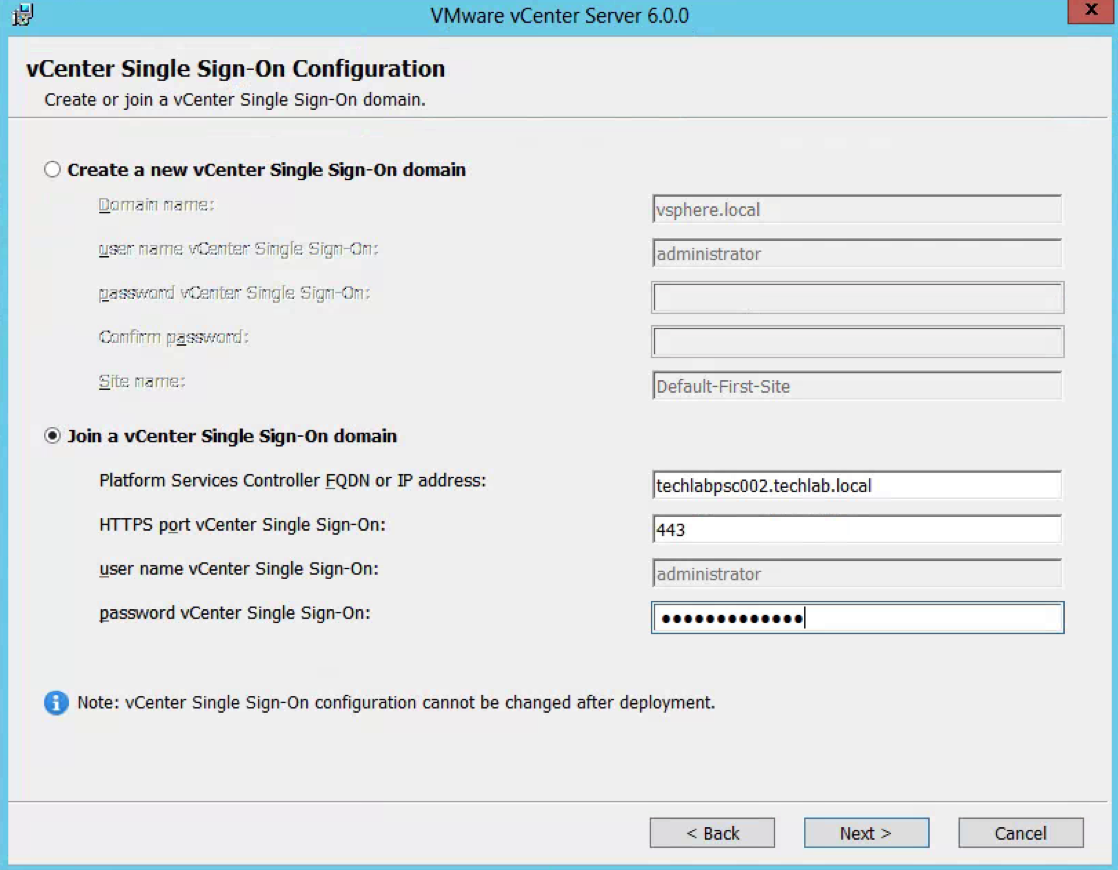Cancel the vCenter Server installation
Screen dimensions: 1118x870
[x=1020, y=833]
